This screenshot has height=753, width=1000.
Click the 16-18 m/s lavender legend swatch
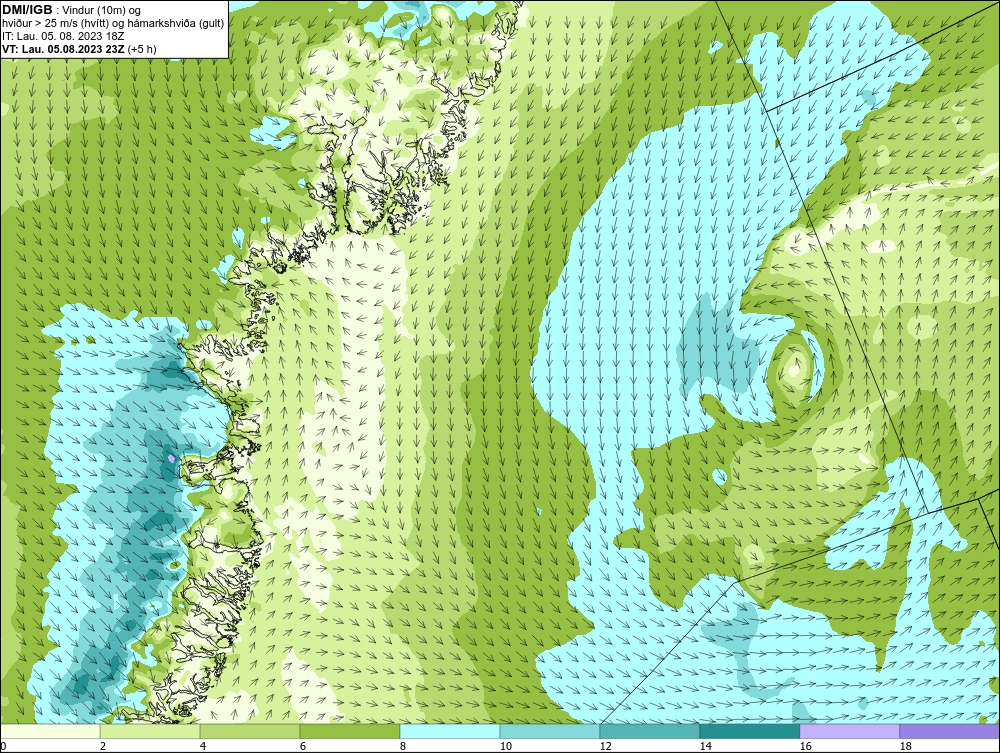tap(850, 731)
